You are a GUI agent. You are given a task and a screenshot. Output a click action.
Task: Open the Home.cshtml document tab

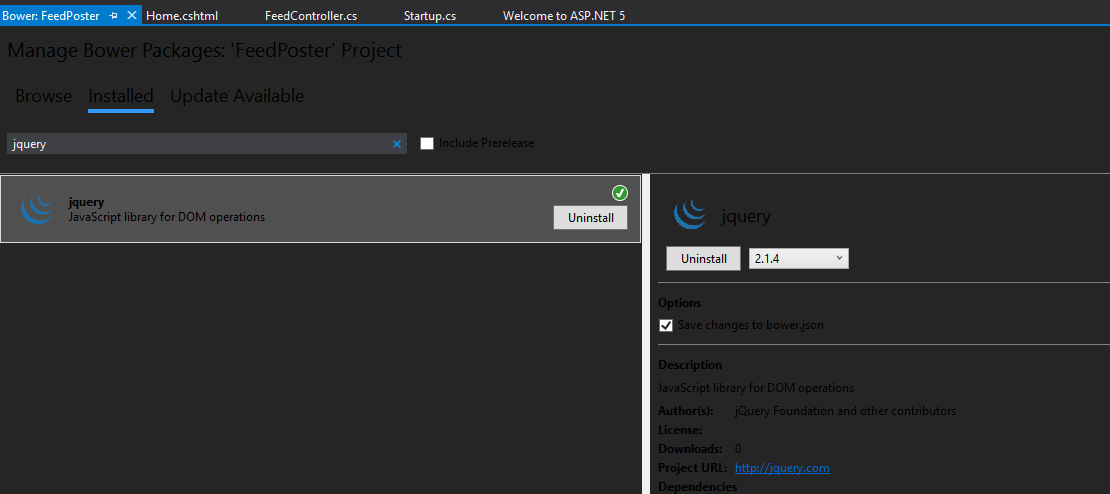pyautogui.click(x=182, y=16)
